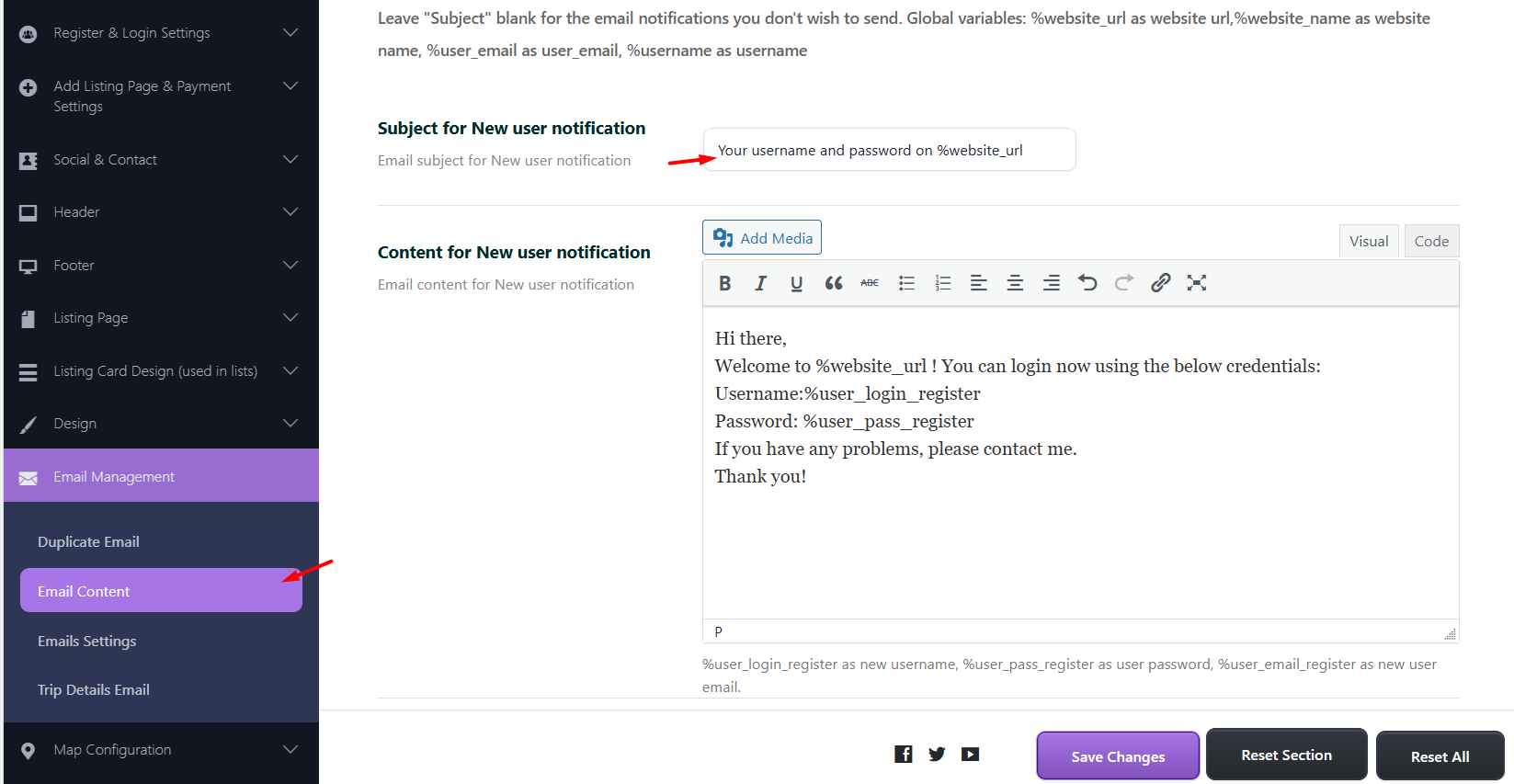The height and width of the screenshot is (784, 1514).
Task: Undo the last edit in the editor
Action: (x=1087, y=283)
